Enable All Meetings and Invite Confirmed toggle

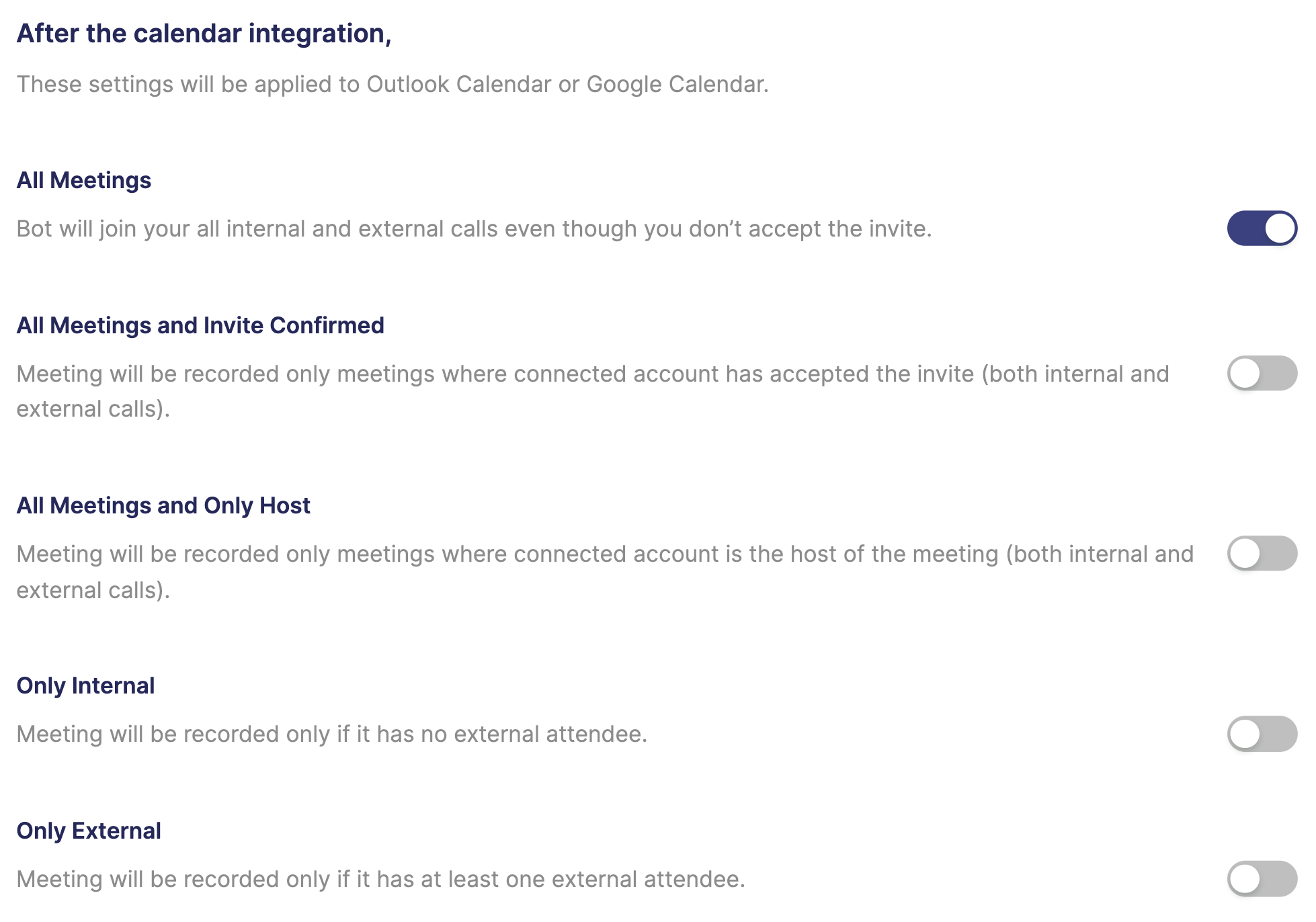tap(1262, 373)
